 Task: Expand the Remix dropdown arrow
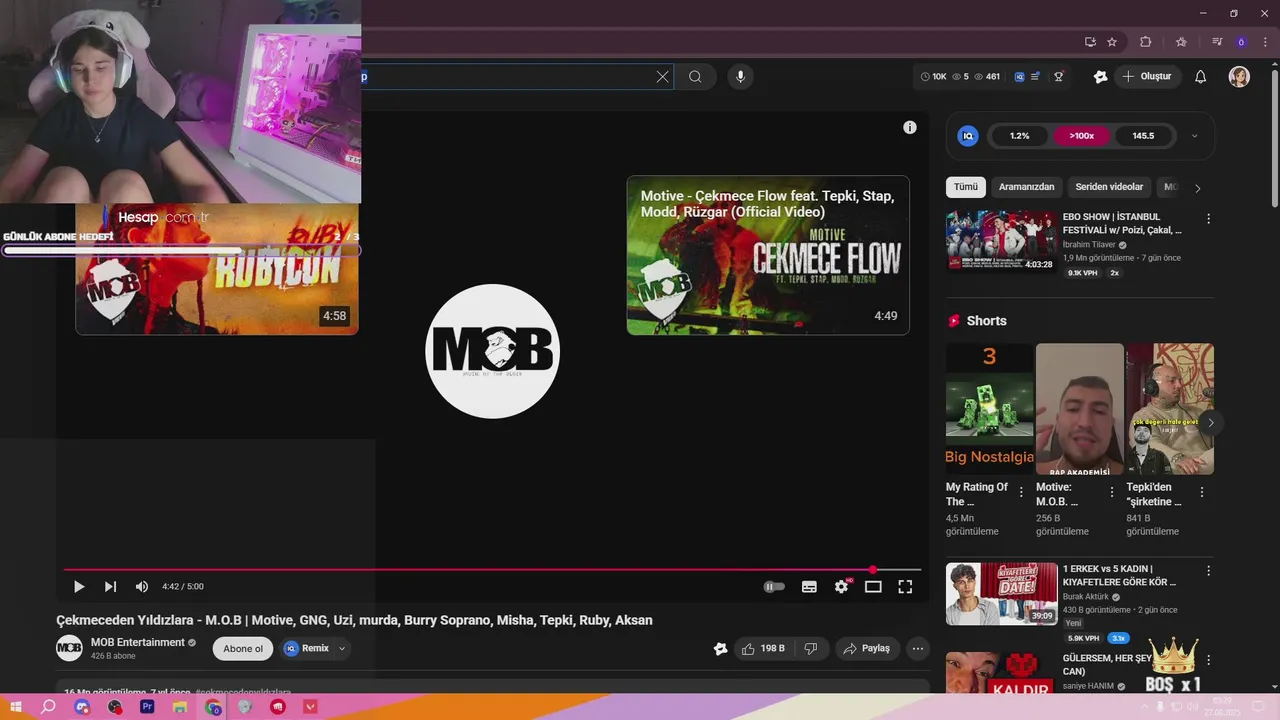tap(342, 649)
